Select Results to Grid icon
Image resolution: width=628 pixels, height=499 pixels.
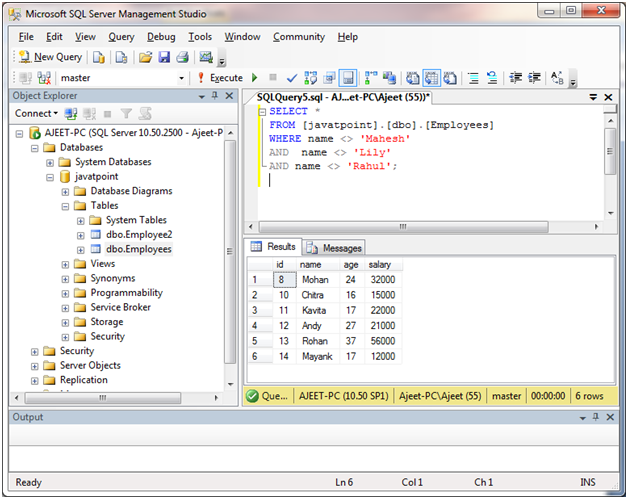[x=431, y=78]
